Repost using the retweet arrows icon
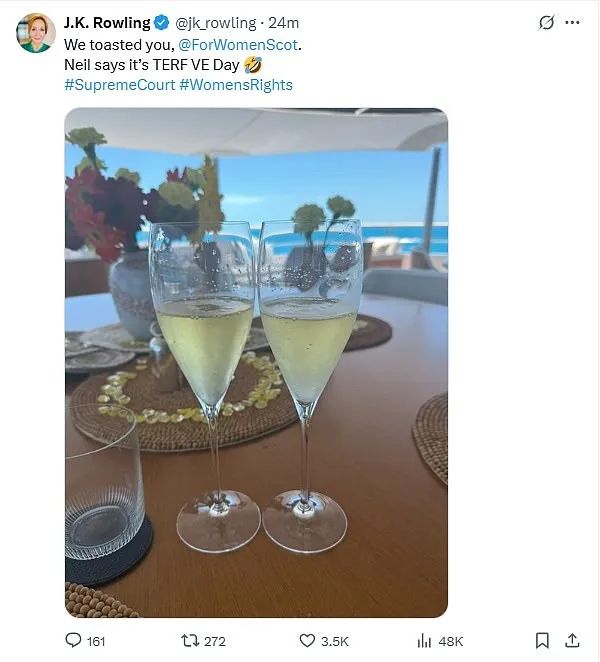 click(x=190, y=641)
